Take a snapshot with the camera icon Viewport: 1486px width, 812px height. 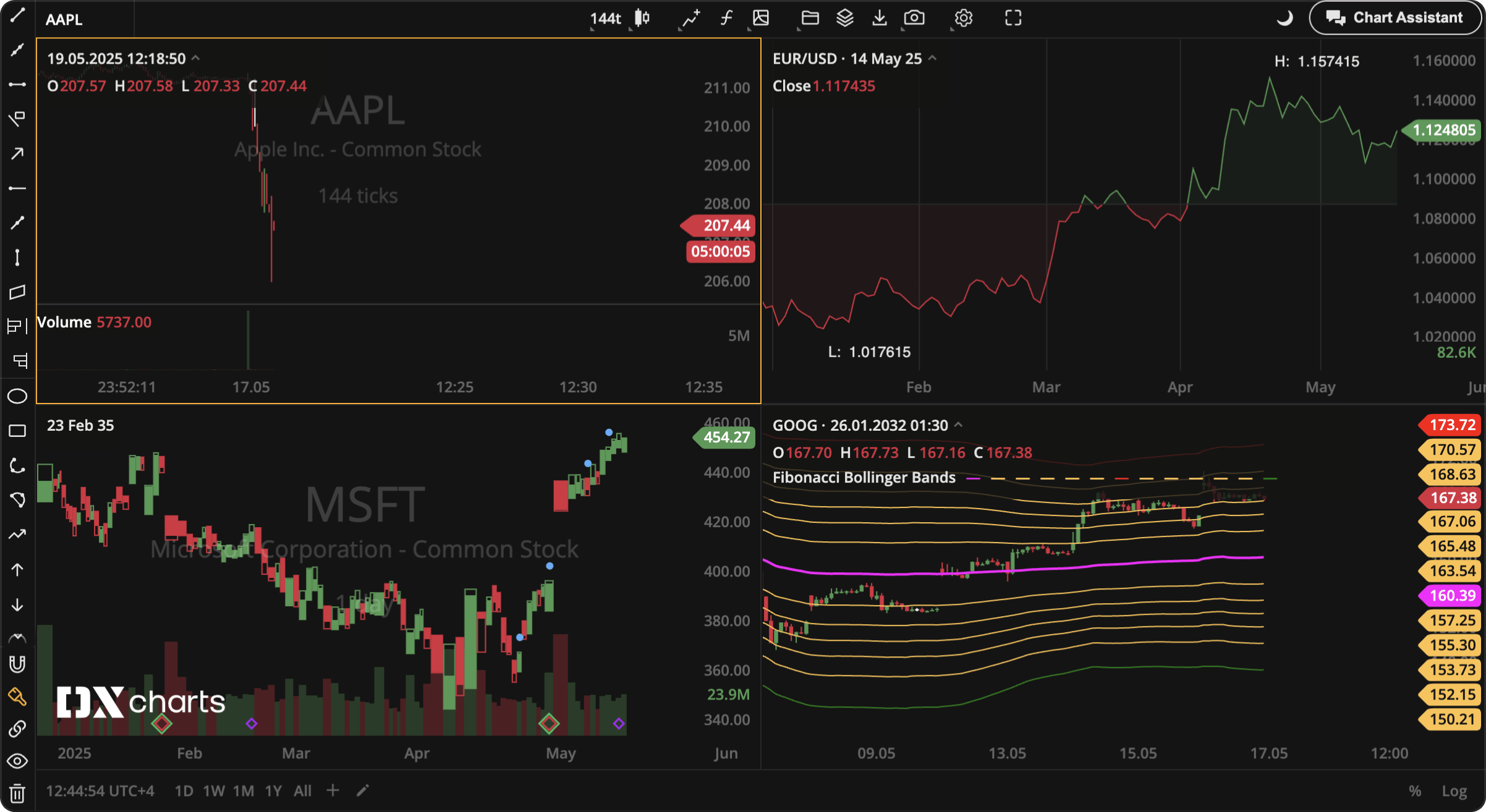[x=914, y=18]
